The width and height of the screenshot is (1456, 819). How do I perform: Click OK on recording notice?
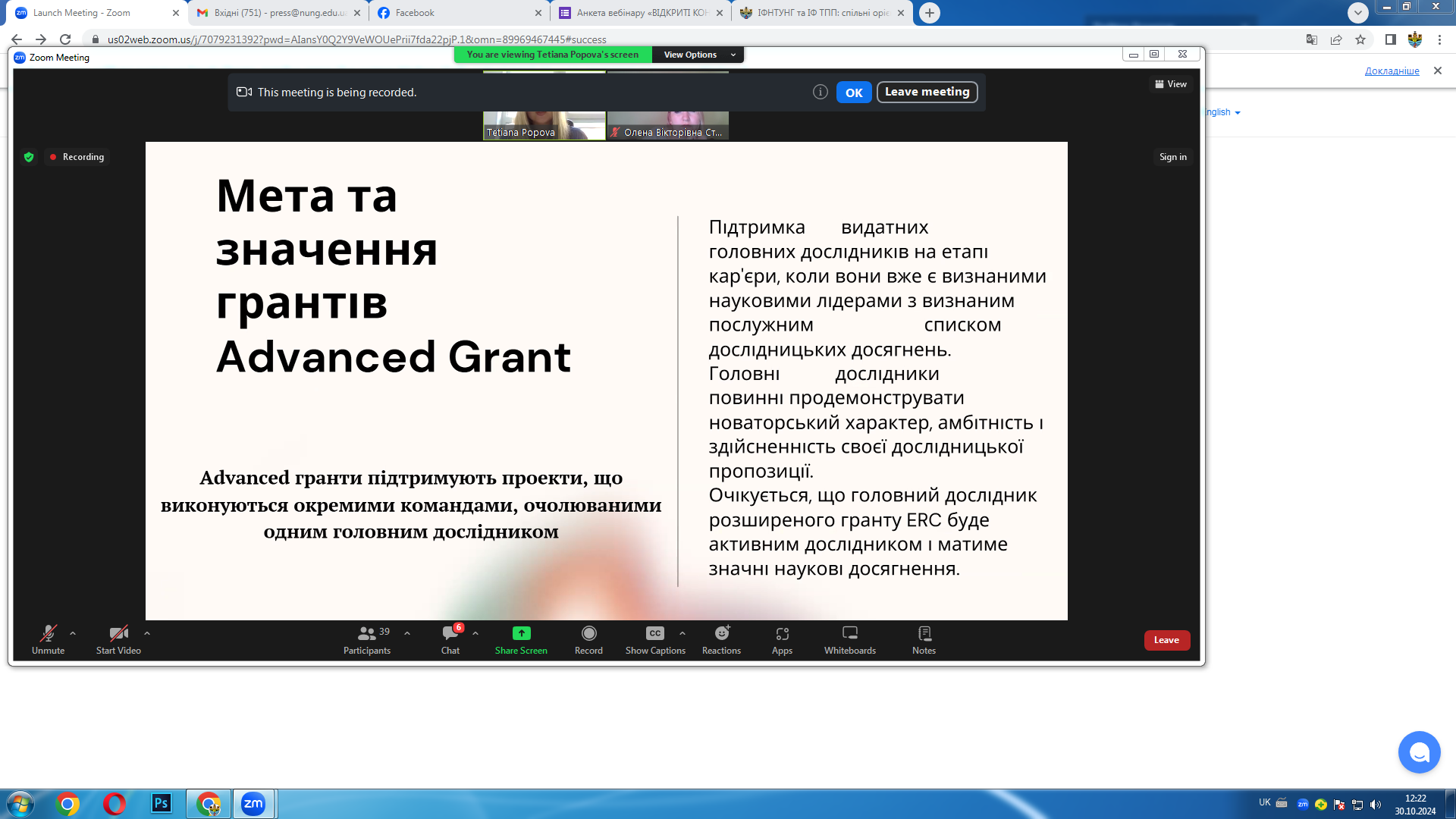854,93
